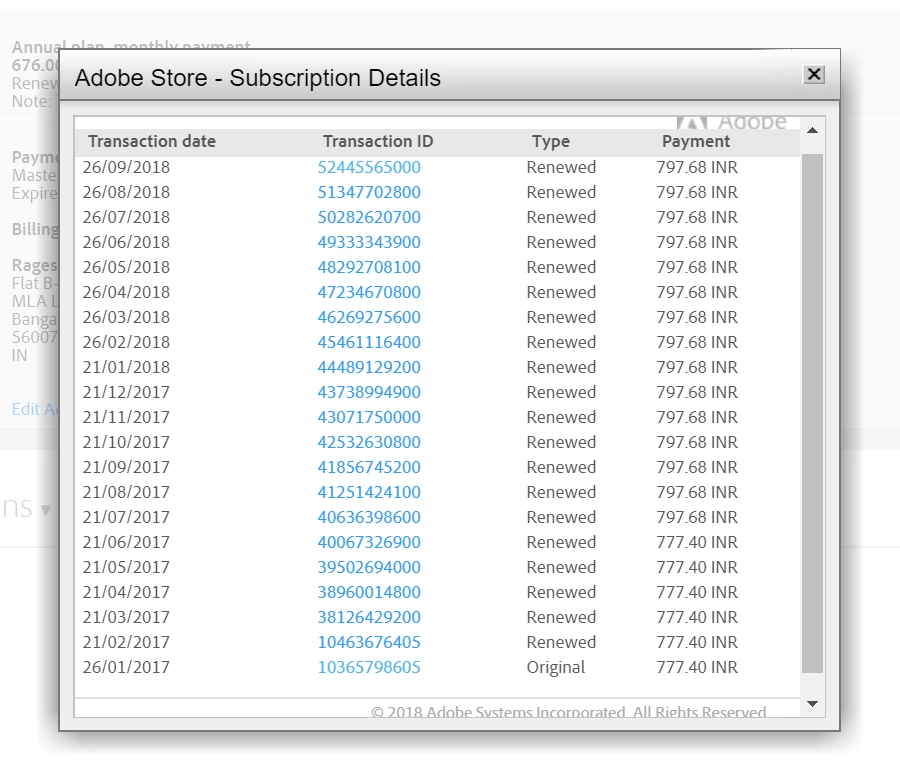Open transaction ID 42532630800

point(369,442)
